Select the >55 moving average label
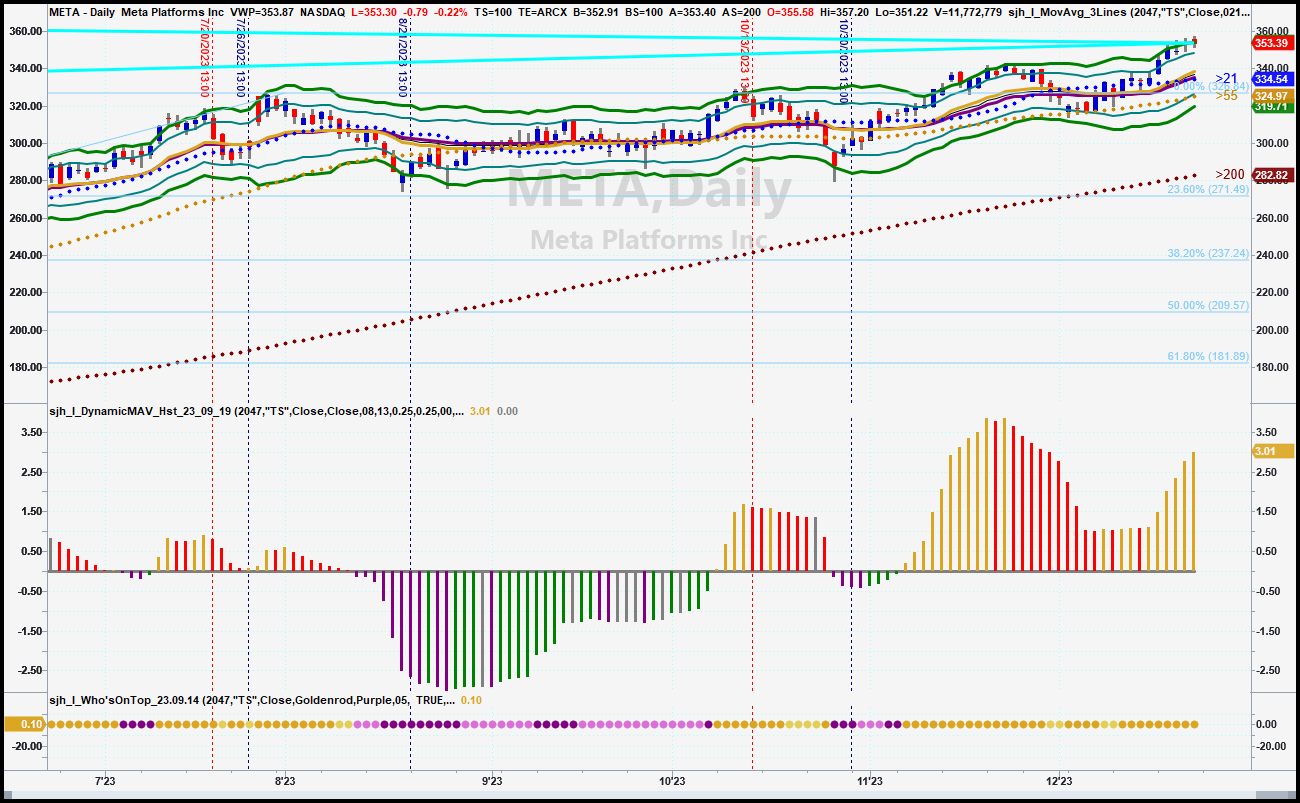 pos(1226,96)
